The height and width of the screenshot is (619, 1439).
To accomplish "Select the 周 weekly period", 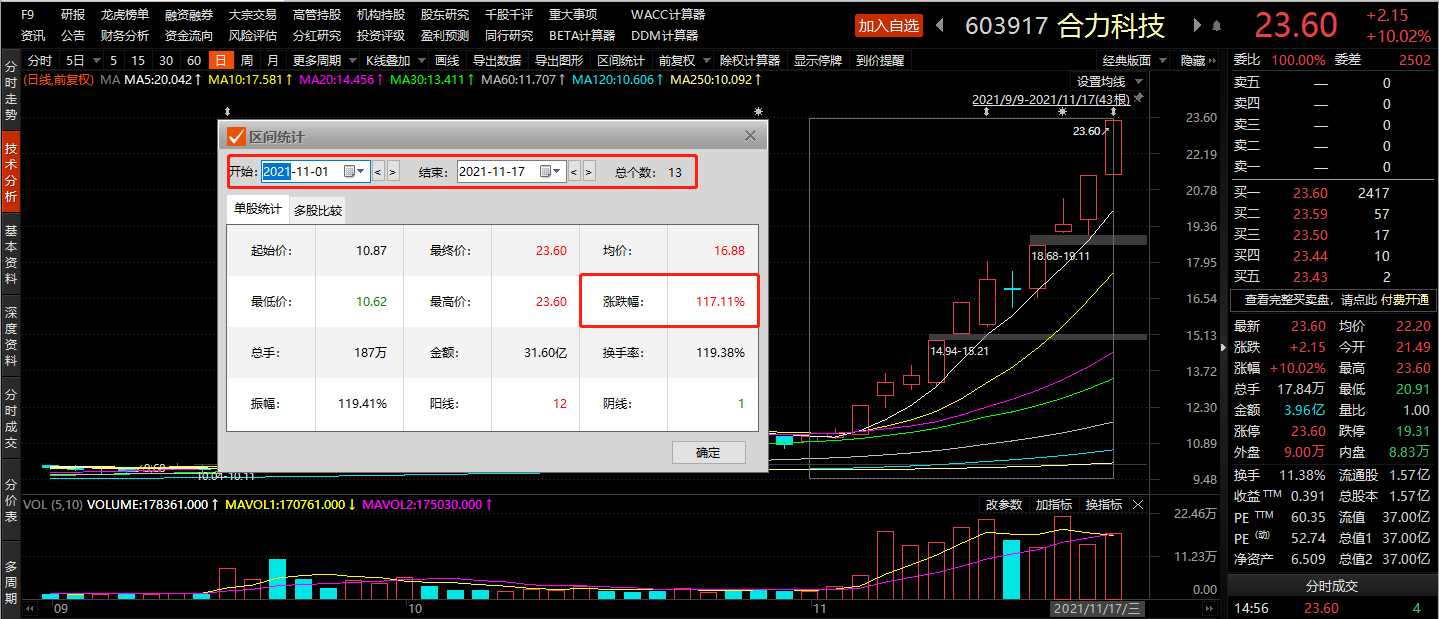I will [246, 61].
